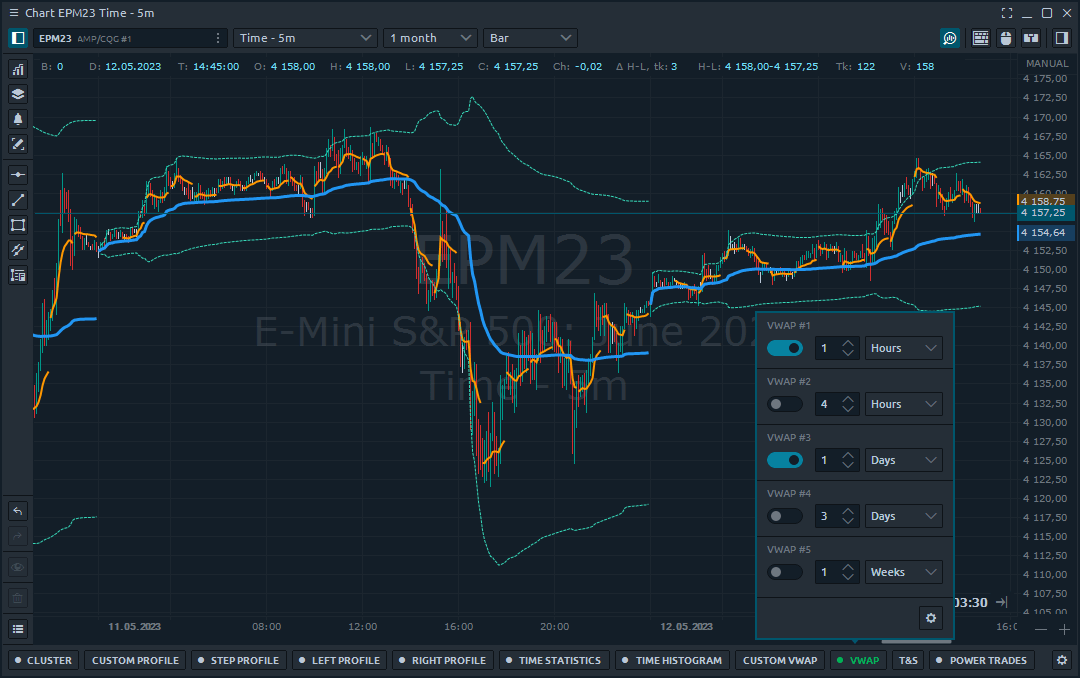This screenshot has width=1080, height=678.
Task: Open VWAP #2 Hours period dropdown
Action: (904, 404)
